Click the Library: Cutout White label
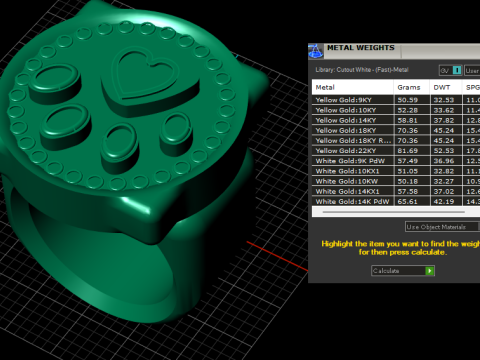 [x=362, y=70]
